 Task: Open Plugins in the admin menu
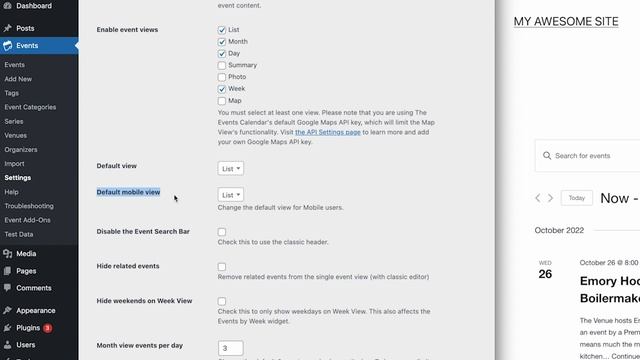point(28,328)
